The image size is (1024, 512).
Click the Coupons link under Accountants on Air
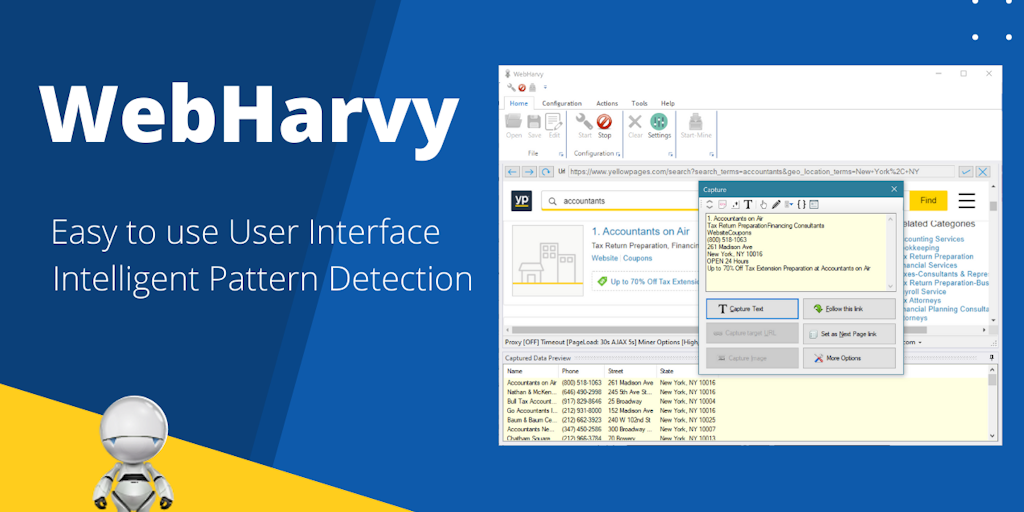[637, 259]
